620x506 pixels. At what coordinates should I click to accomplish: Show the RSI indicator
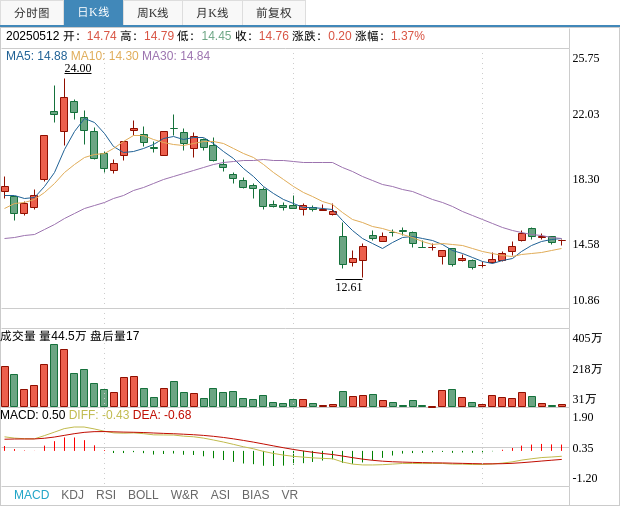tap(106, 495)
